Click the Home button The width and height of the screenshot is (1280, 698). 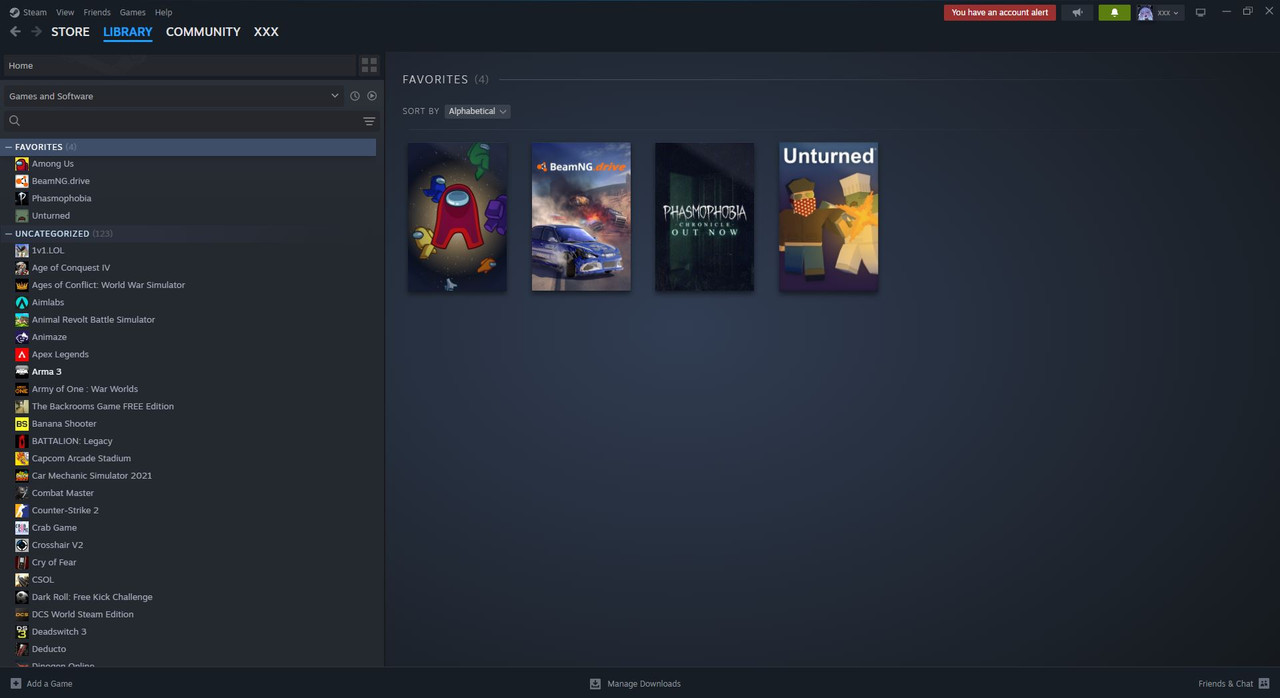[x=179, y=65]
